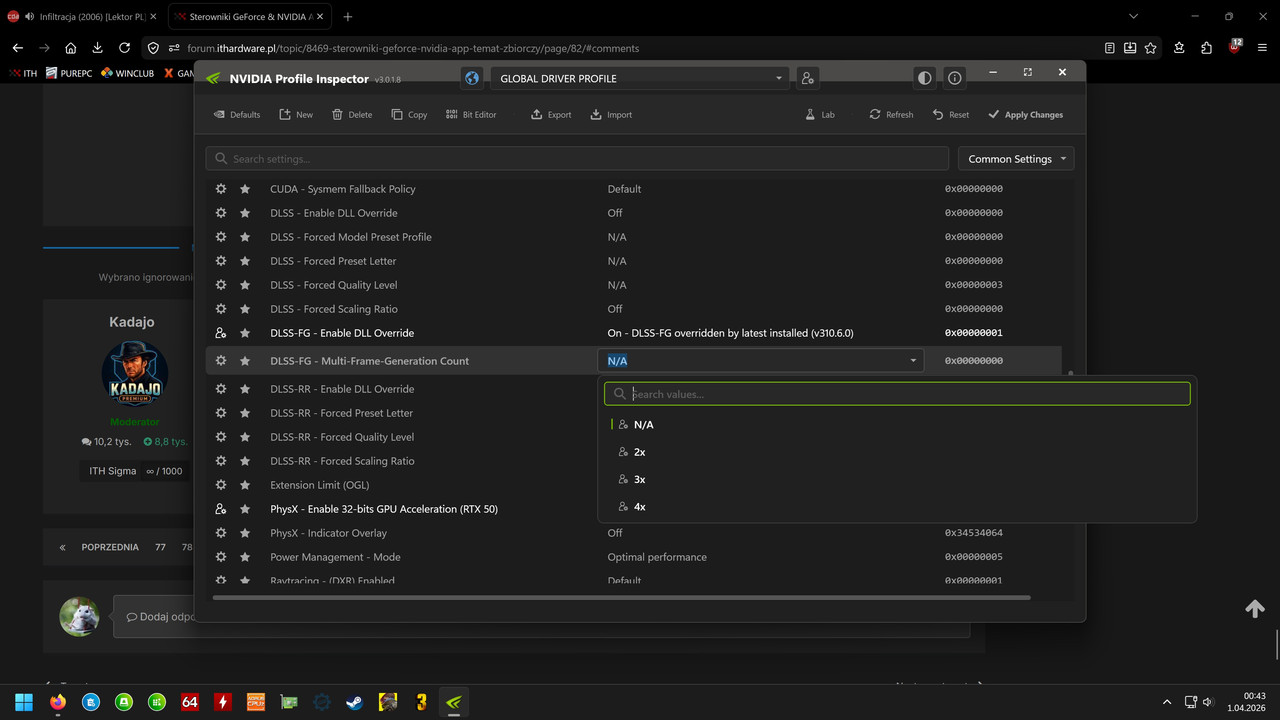Reset the profile settings
This screenshot has height=720, width=1280.
[x=951, y=115]
